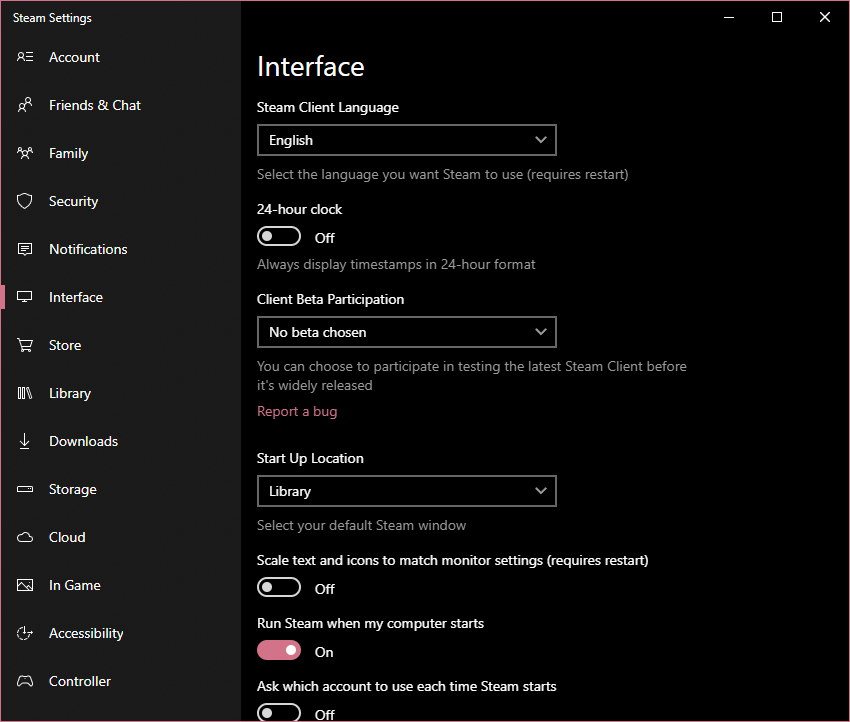
Task: Open the Steam Client Language dropdown
Action: [x=407, y=140]
